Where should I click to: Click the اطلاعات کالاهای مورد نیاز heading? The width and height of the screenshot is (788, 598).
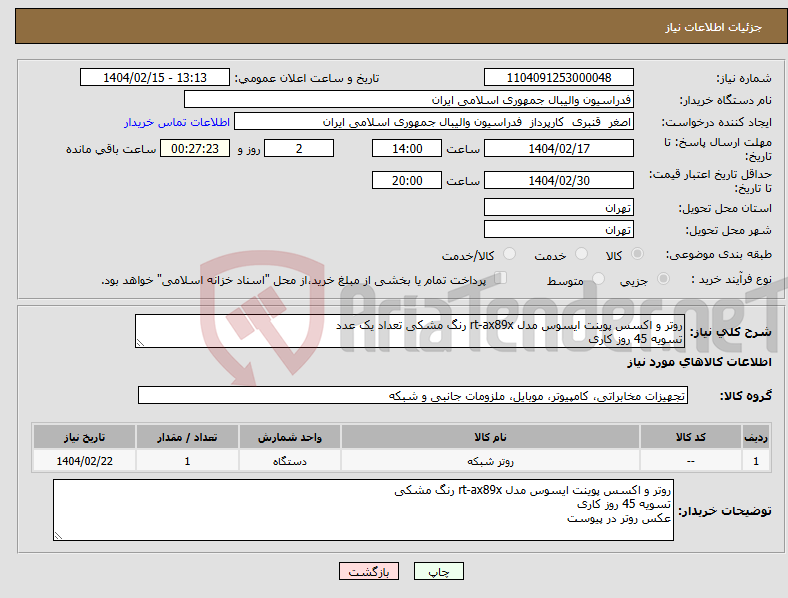click(x=699, y=362)
